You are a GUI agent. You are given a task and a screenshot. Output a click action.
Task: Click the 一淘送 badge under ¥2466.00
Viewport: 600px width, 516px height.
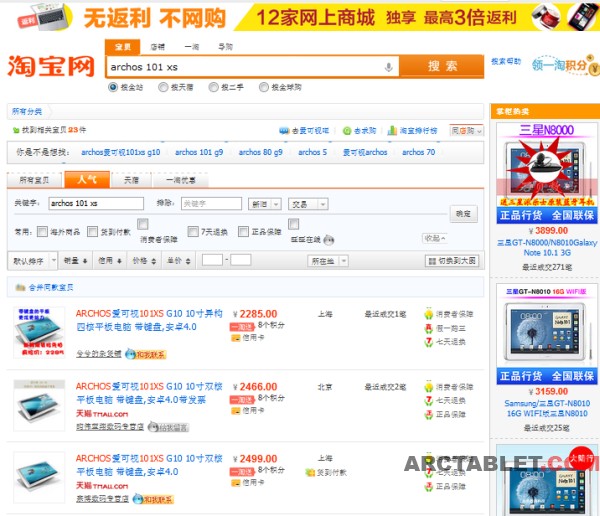coord(242,400)
